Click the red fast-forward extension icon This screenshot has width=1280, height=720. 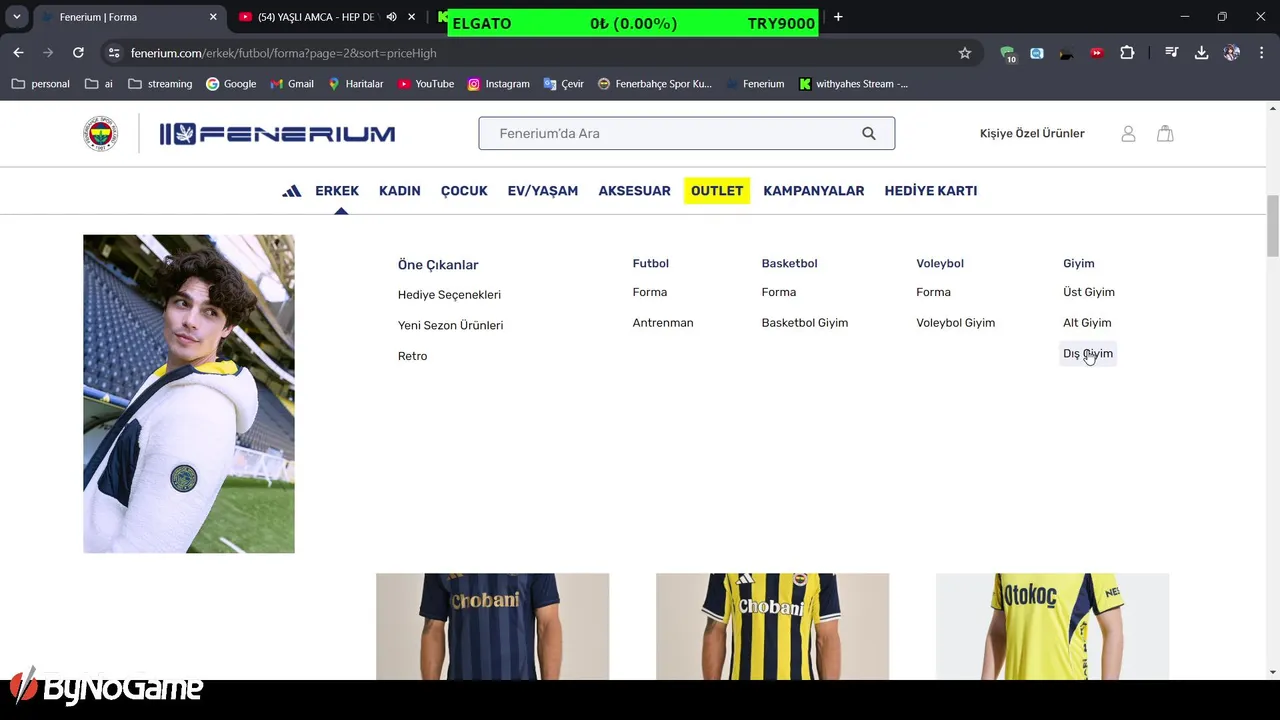(1097, 53)
